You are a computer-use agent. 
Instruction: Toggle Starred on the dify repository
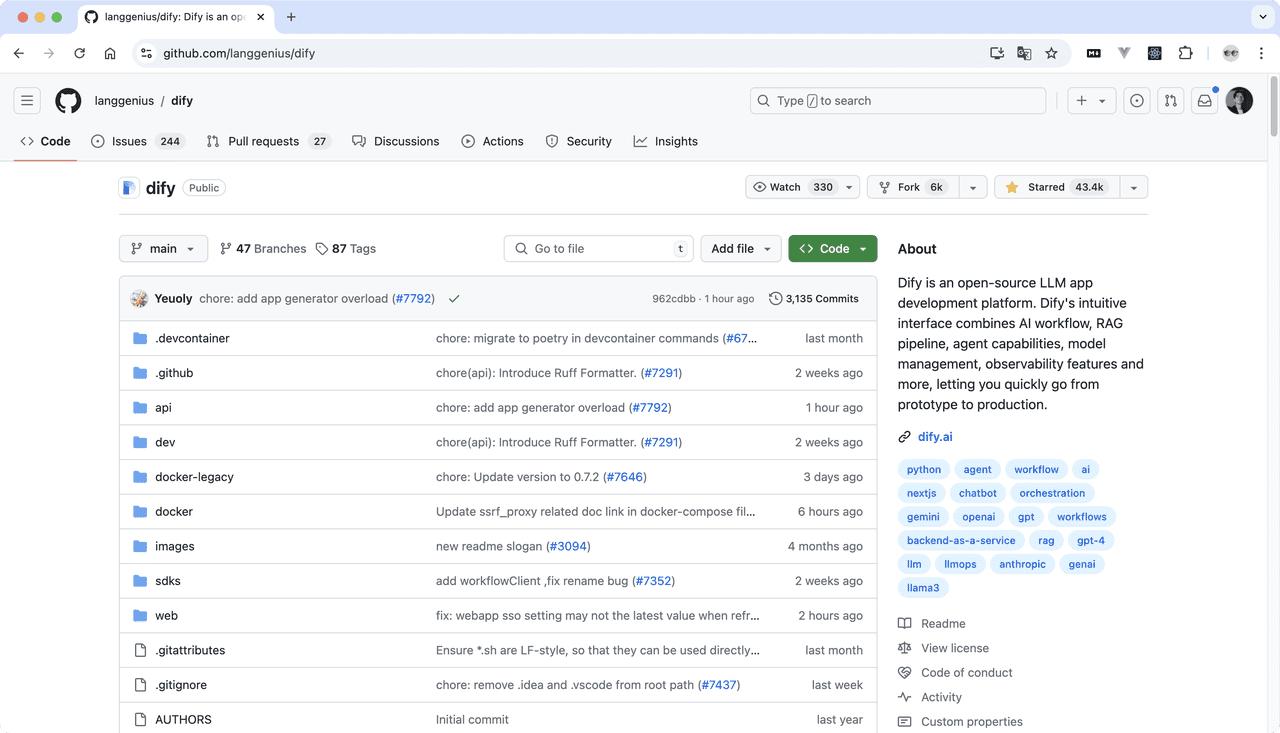1056,187
